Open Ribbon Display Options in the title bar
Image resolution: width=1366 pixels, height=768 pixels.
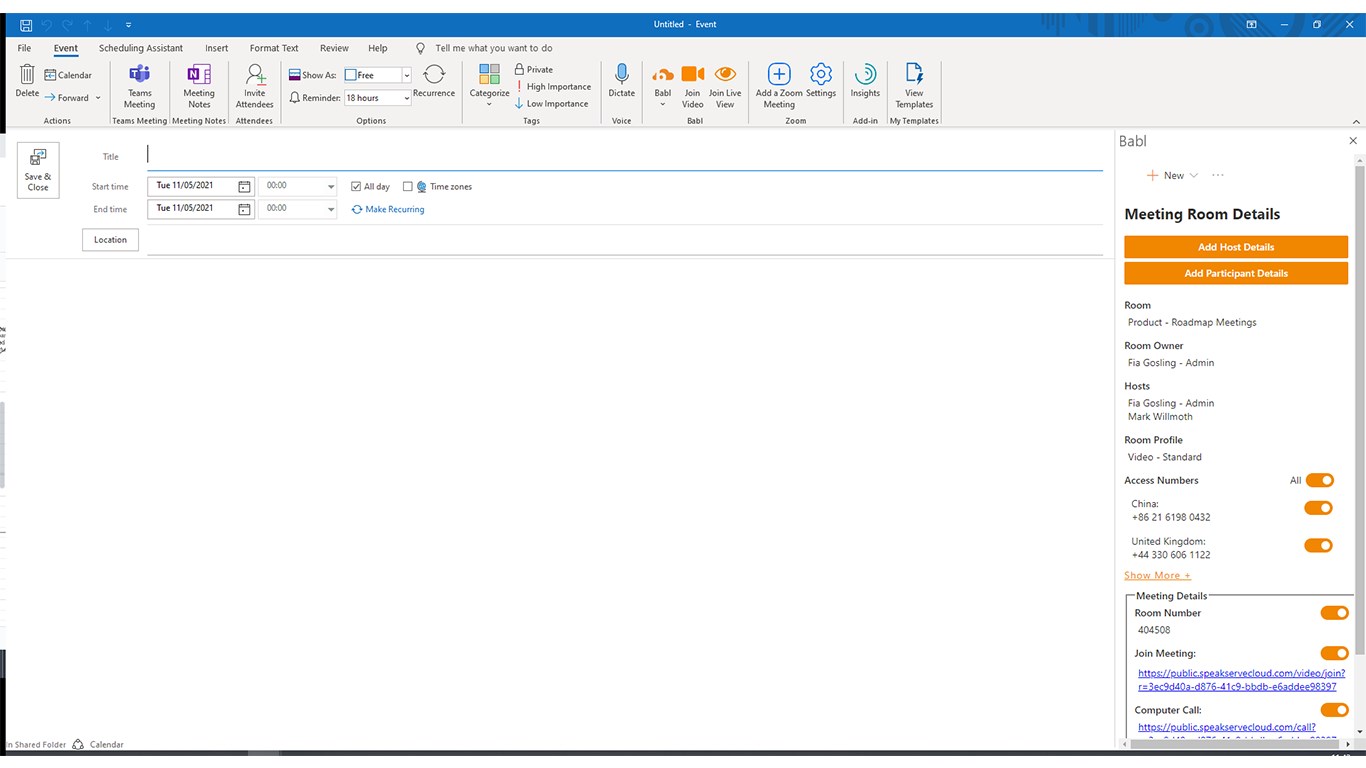pyautogui.click(x=1251, y=24)
